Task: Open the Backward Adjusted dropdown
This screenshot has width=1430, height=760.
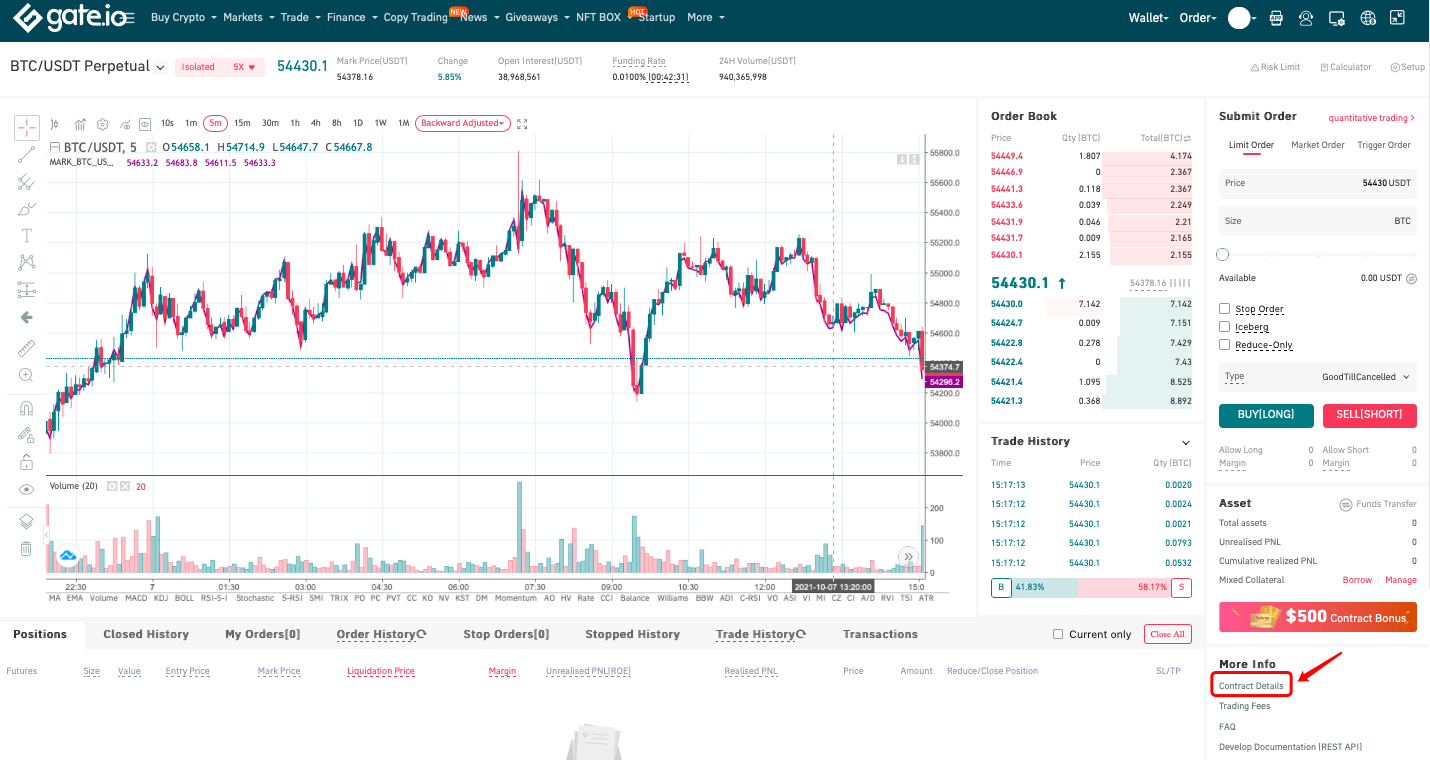Action: [462, 123]
